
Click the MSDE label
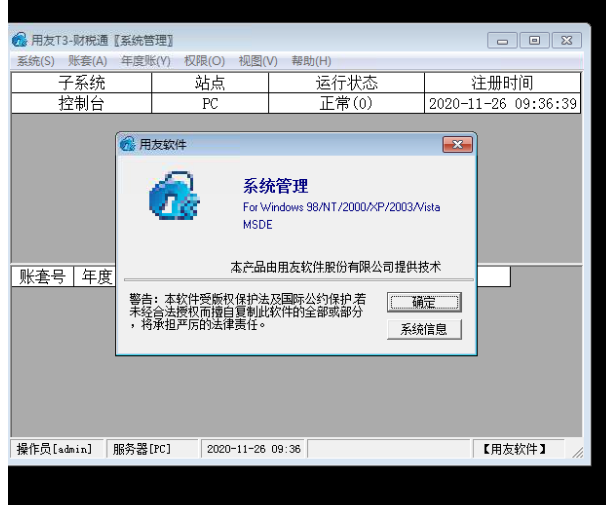coord(258,225)
